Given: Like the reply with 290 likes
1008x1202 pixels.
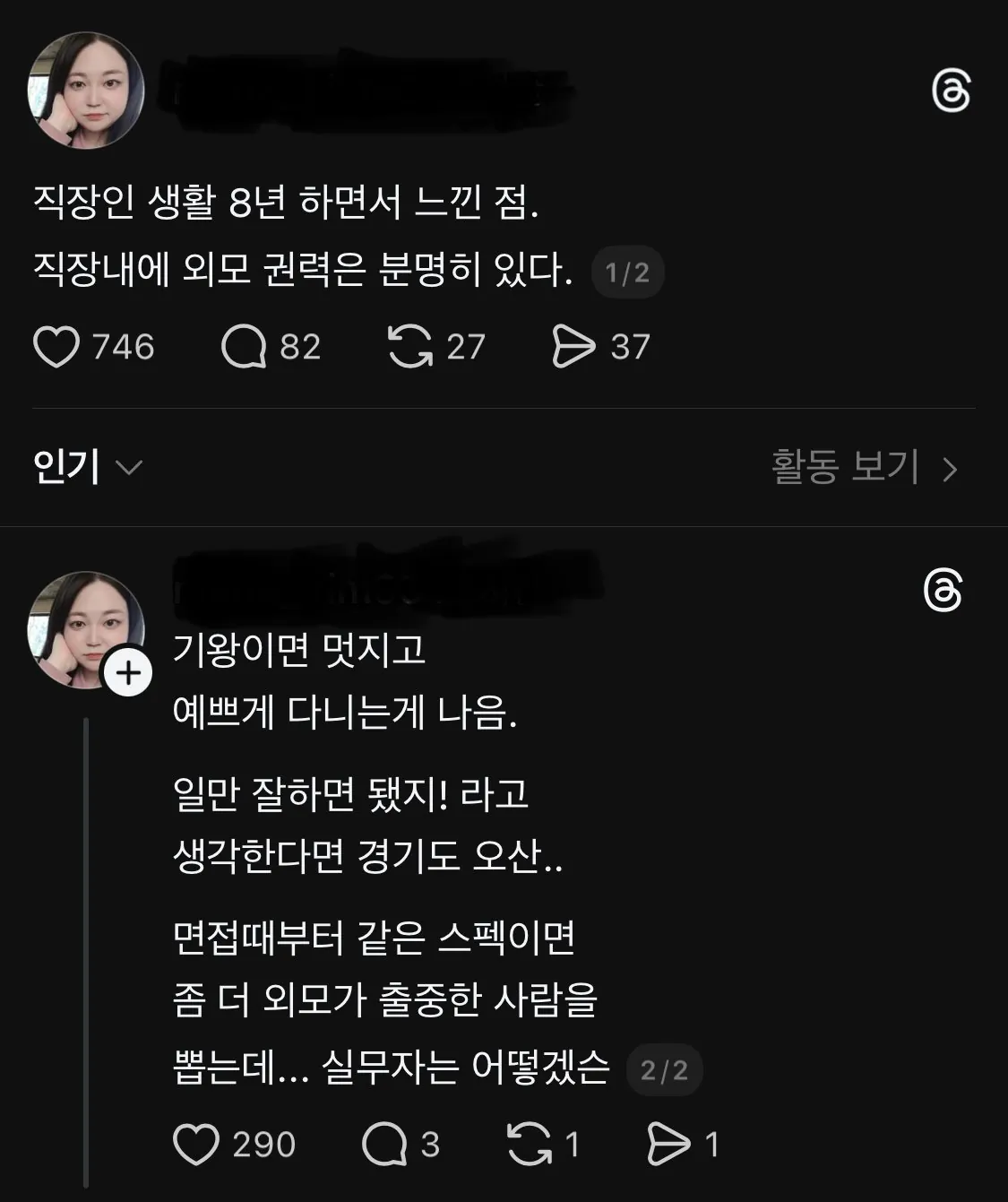Looking at the screenshot, I should 195,1145.
